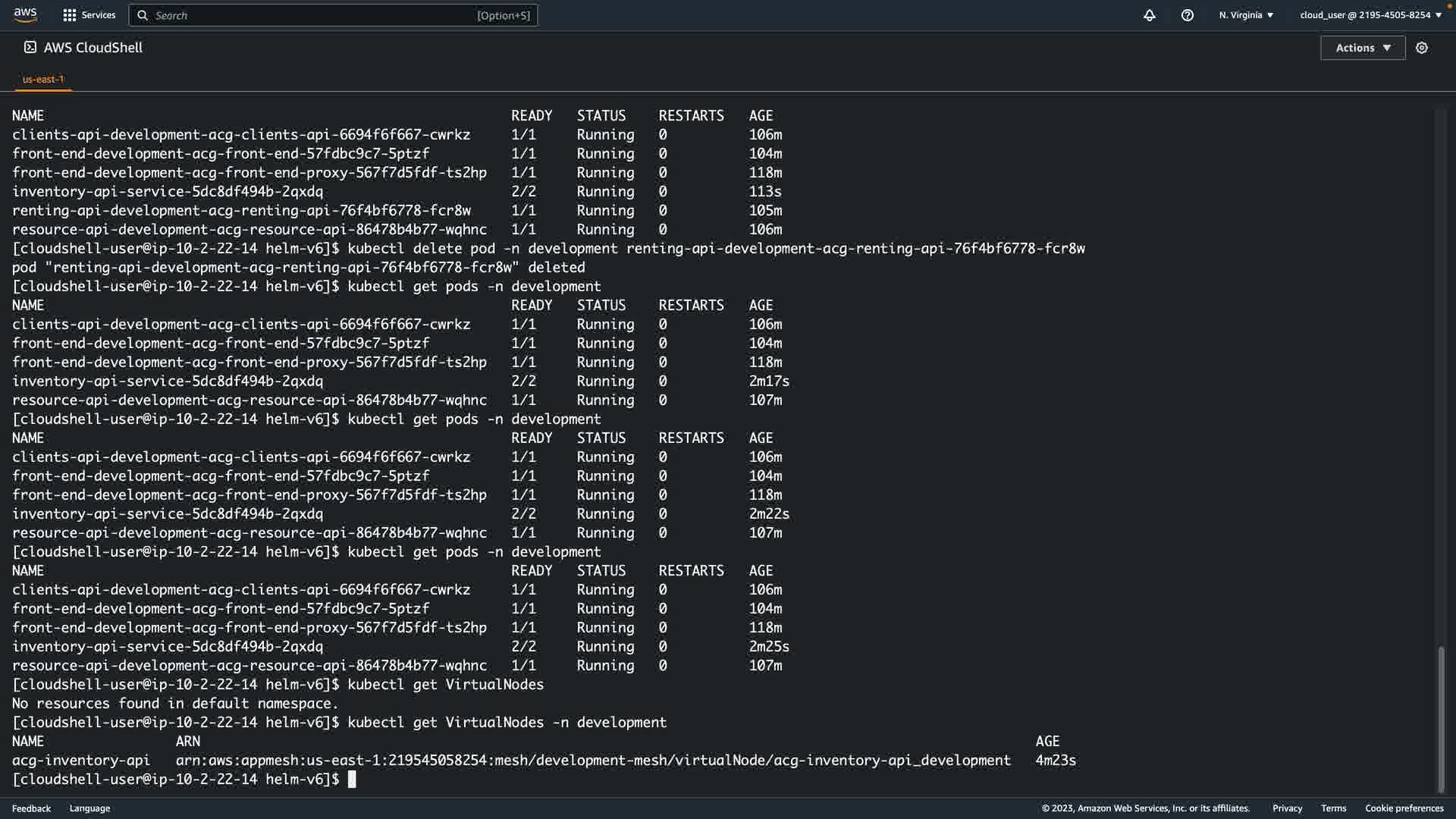
Task: Open the Terms link
Action: pyautogui.click(x=1333, y=808)
